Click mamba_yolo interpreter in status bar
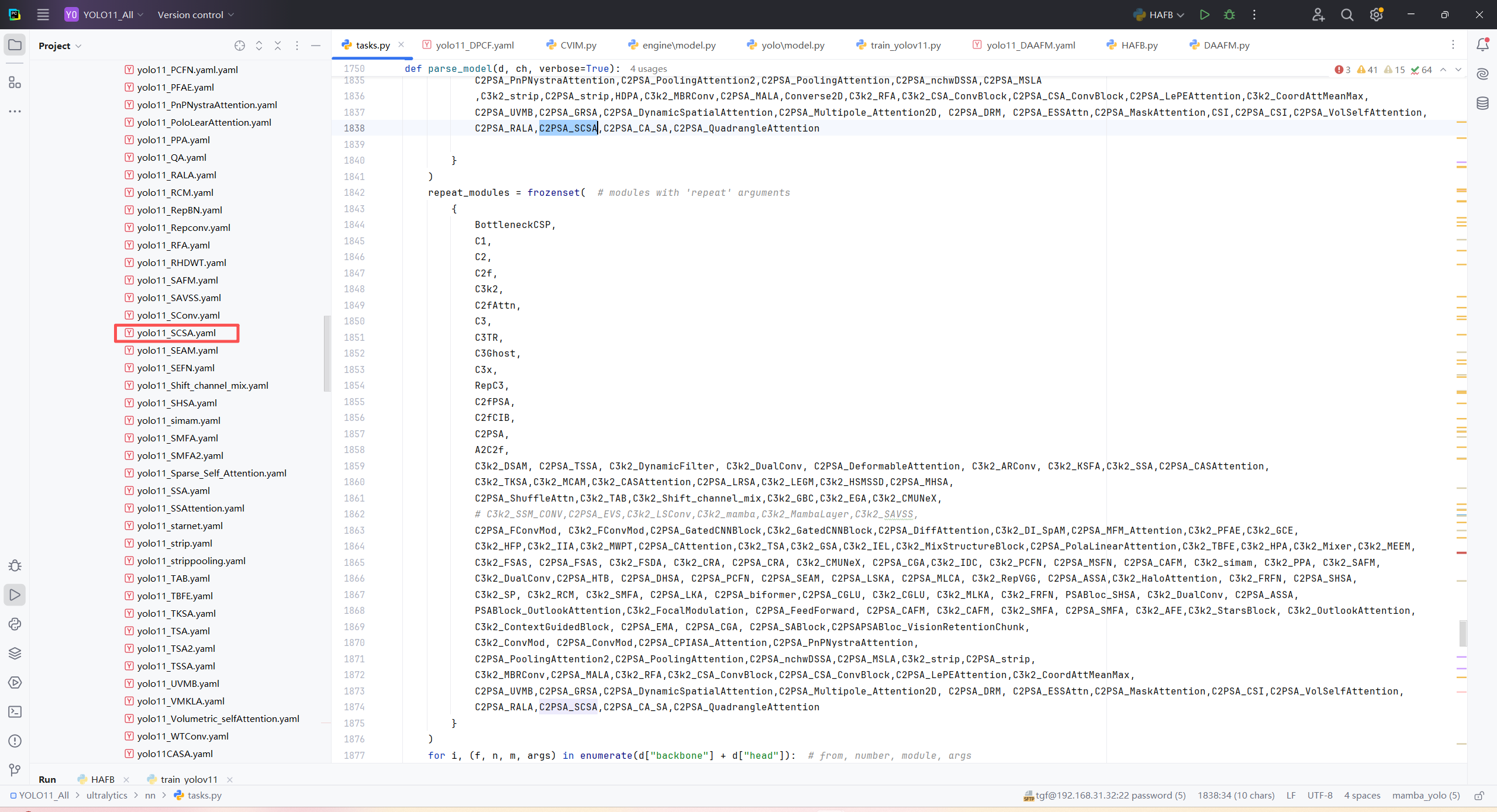 1426,795
